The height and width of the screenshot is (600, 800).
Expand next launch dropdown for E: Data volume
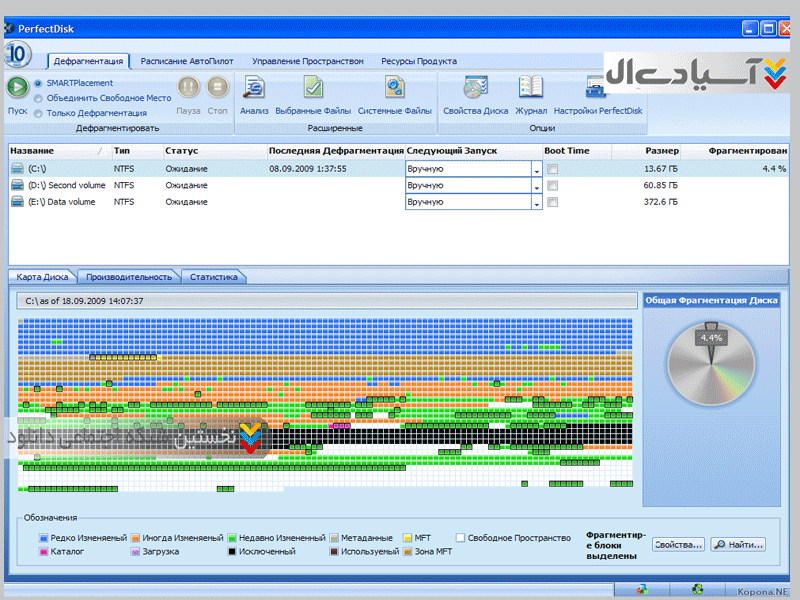[536, 203]
